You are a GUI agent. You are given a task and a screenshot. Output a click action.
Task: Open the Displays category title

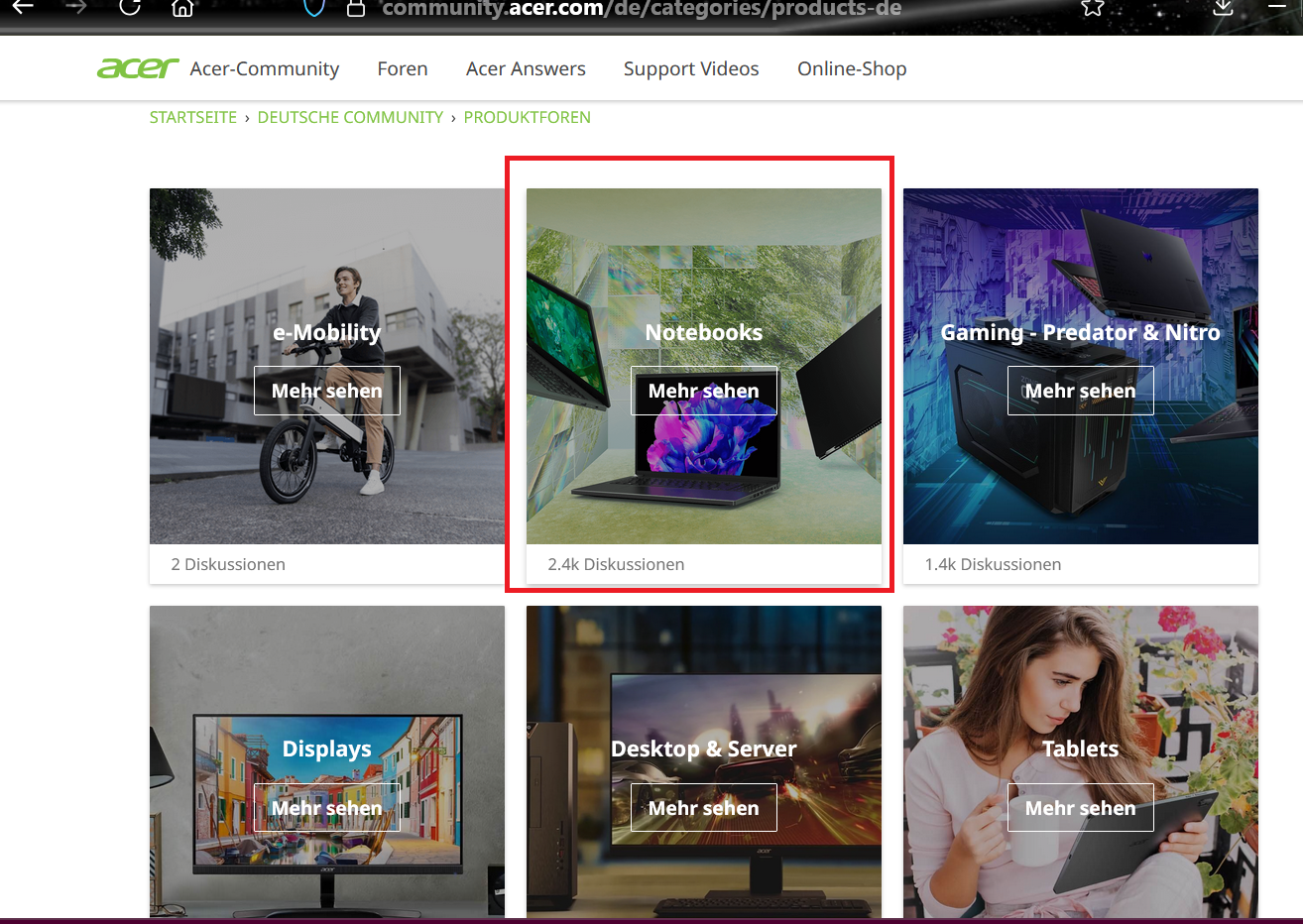coord(327,749)
